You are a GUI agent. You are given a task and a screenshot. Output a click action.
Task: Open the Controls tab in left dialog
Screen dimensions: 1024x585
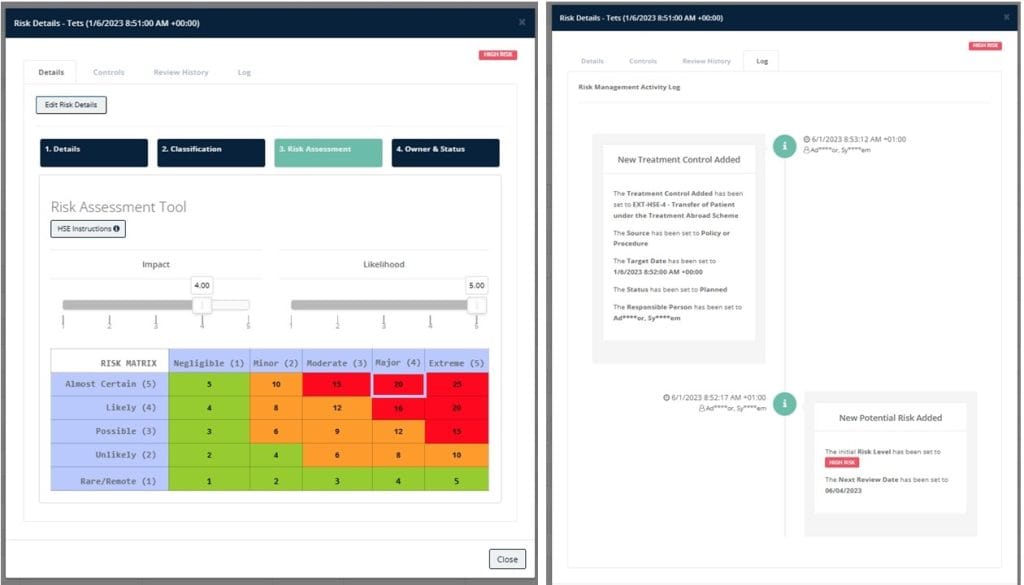coord(108,72)
